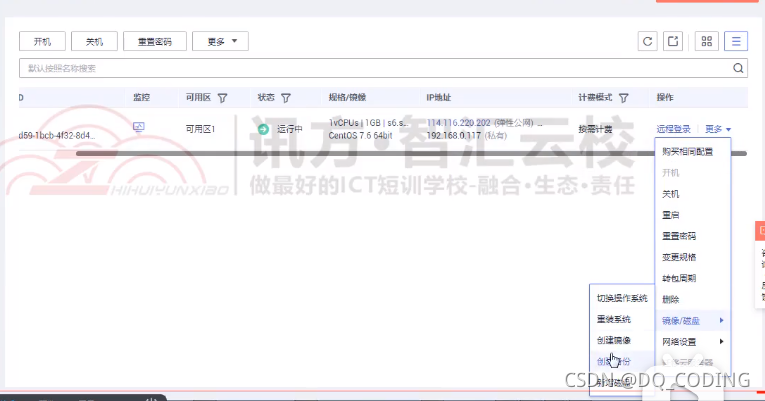
Task: Select 重装系统 in the submenu
Action: [614, 320]
